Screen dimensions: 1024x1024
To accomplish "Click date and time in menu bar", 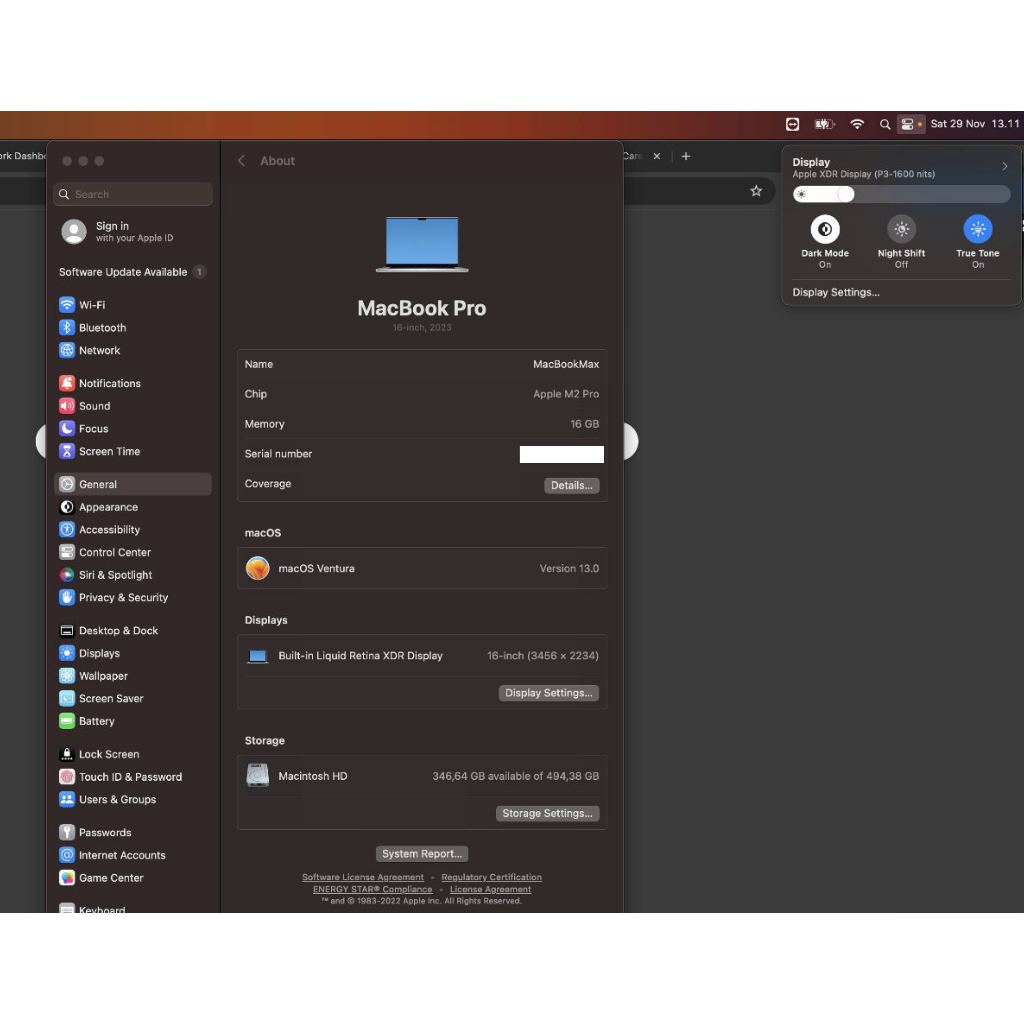I will pyautogui.click(x=974, y=124).
